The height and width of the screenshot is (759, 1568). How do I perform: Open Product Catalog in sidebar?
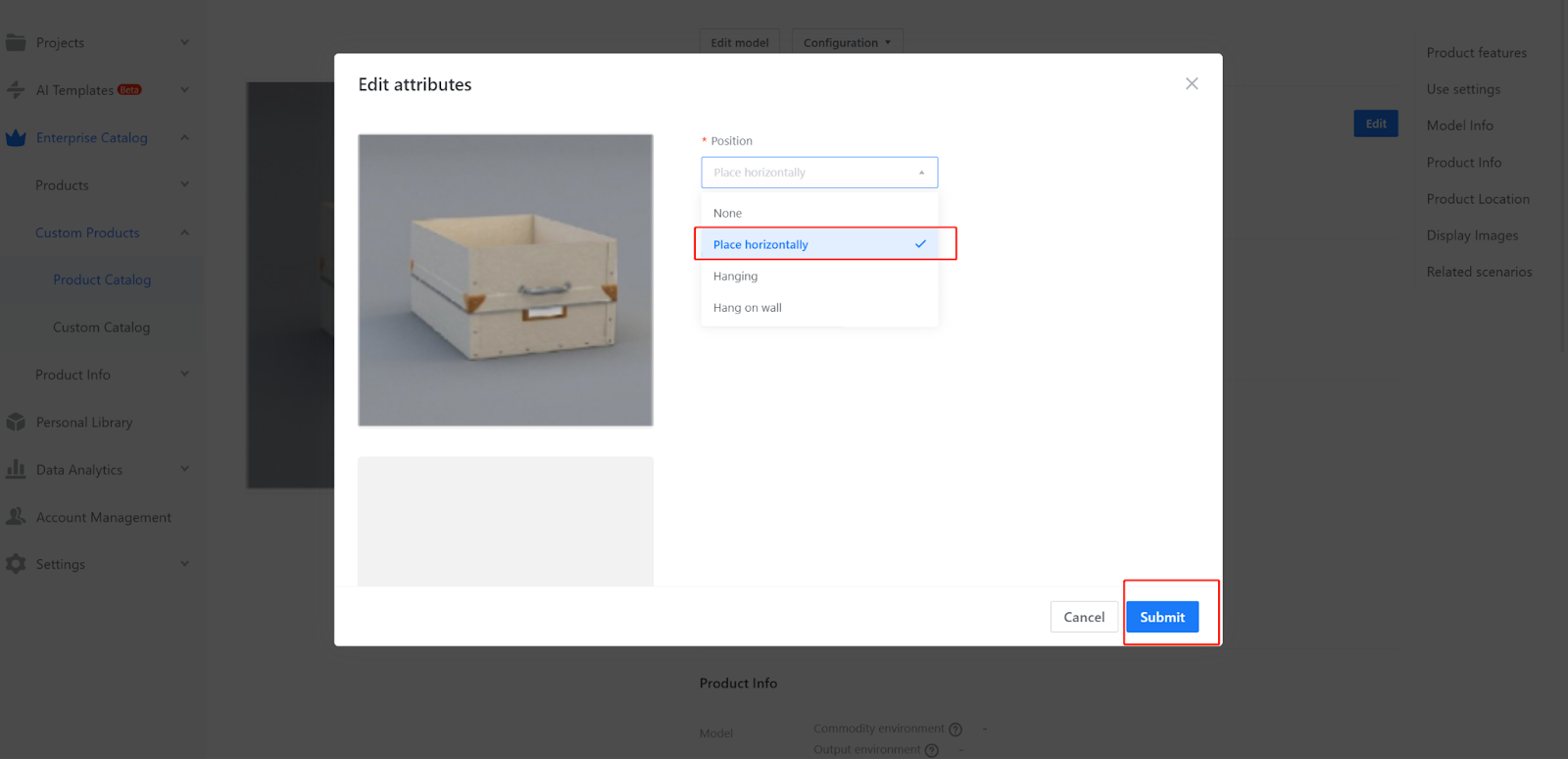pos(102,279)
